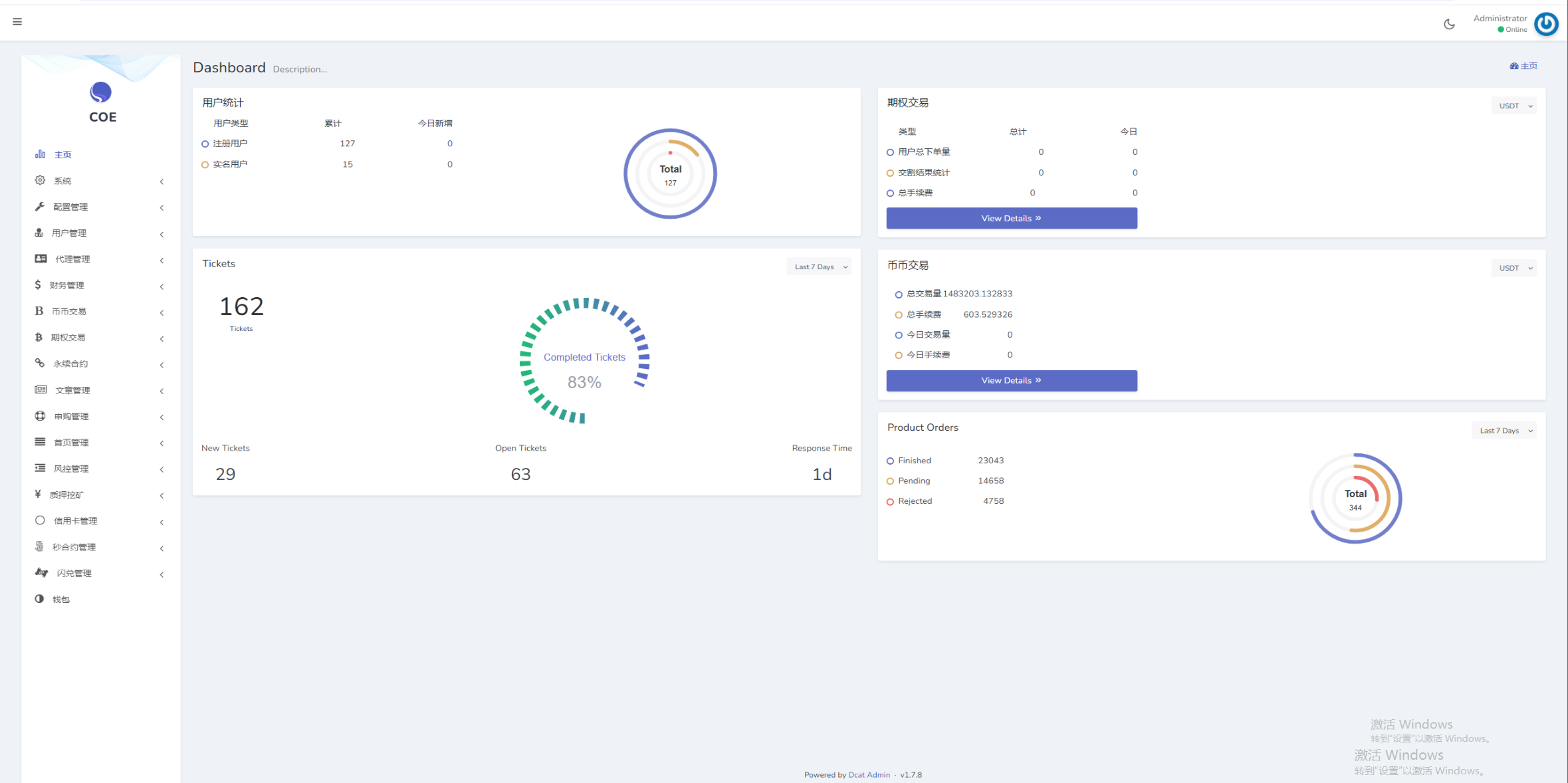
Task: Click the COE logo icon
Action: tap(100, 92)
